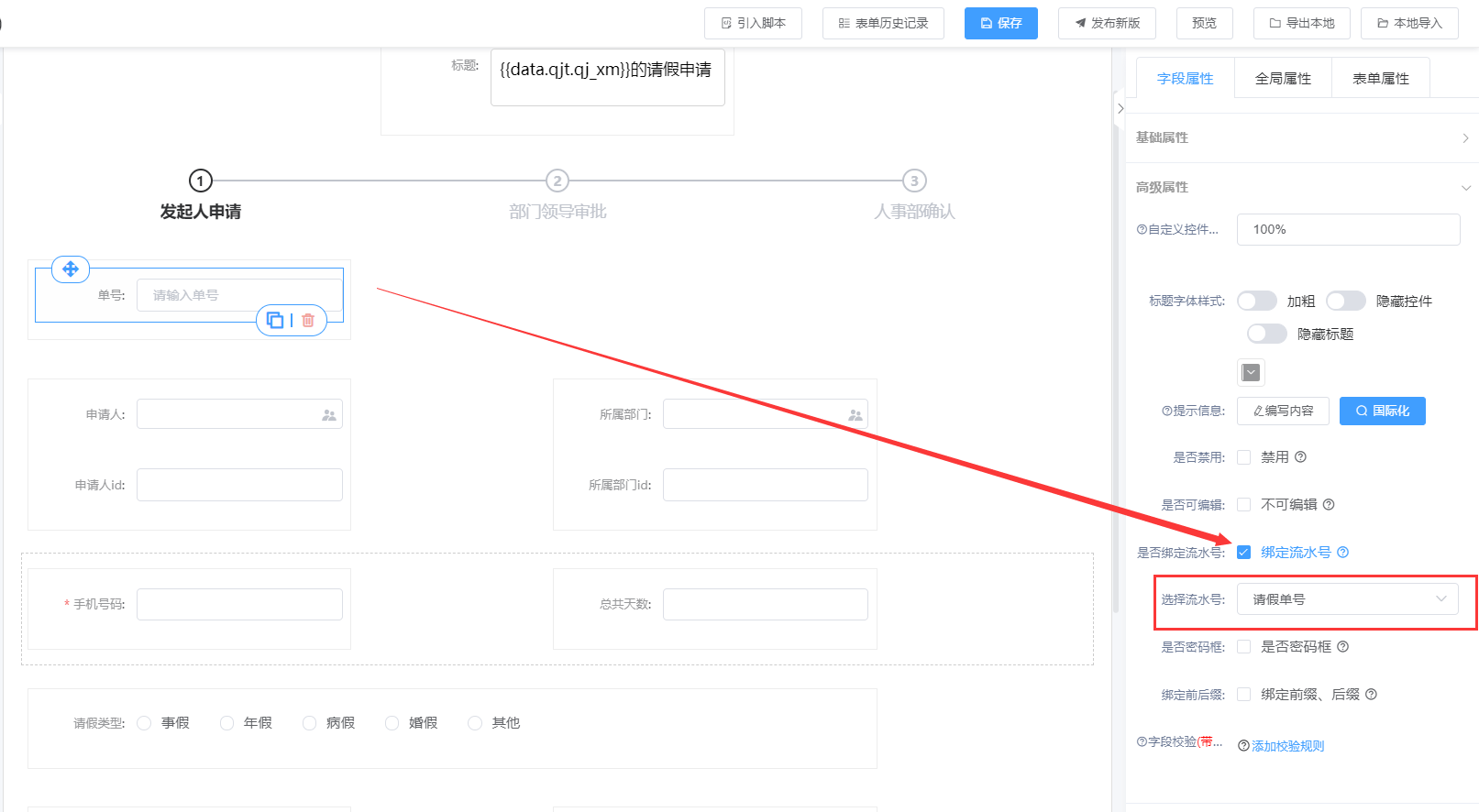Click the 引入脚本 button
The image size is (1479, 812).
pos(753,23)
